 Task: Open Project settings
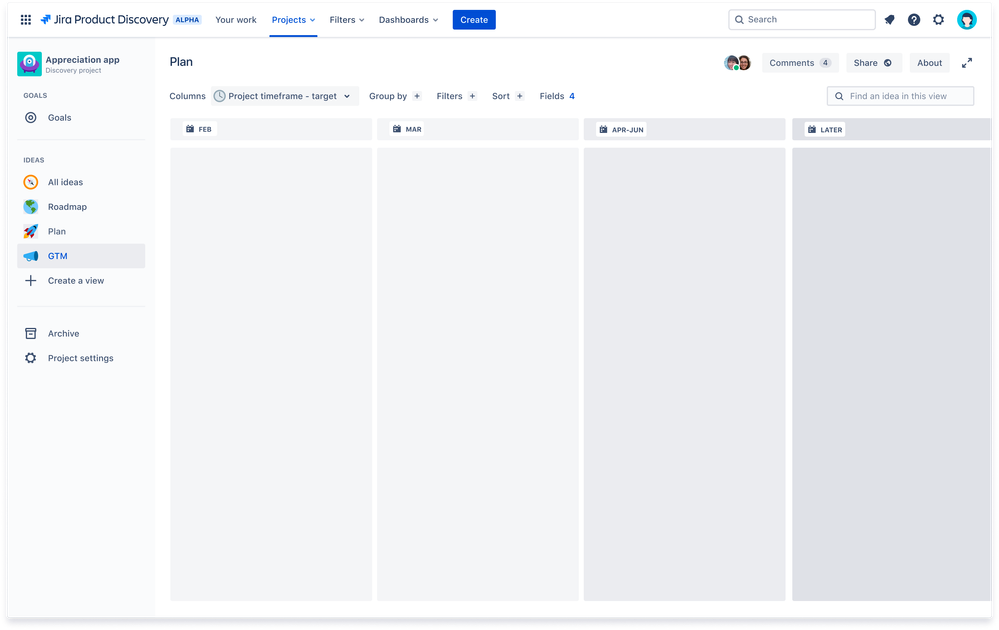[x=81, y=358]
